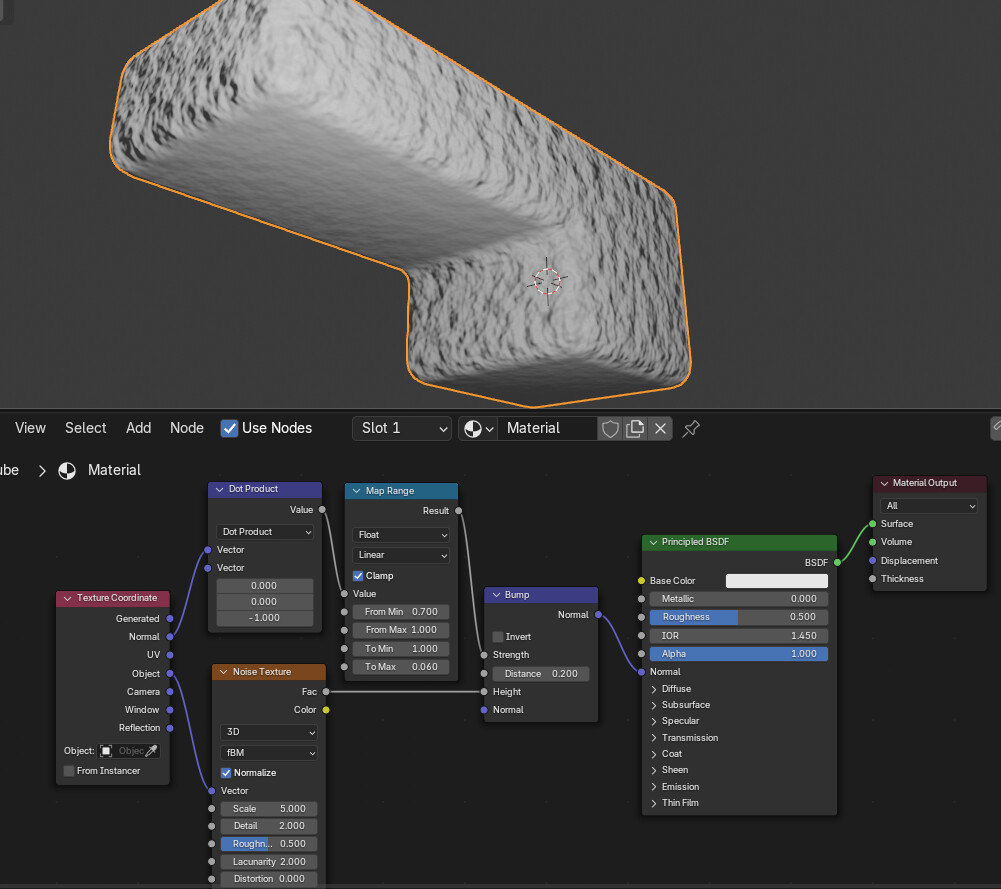Open the Float data type dropdown

(401, 535)
